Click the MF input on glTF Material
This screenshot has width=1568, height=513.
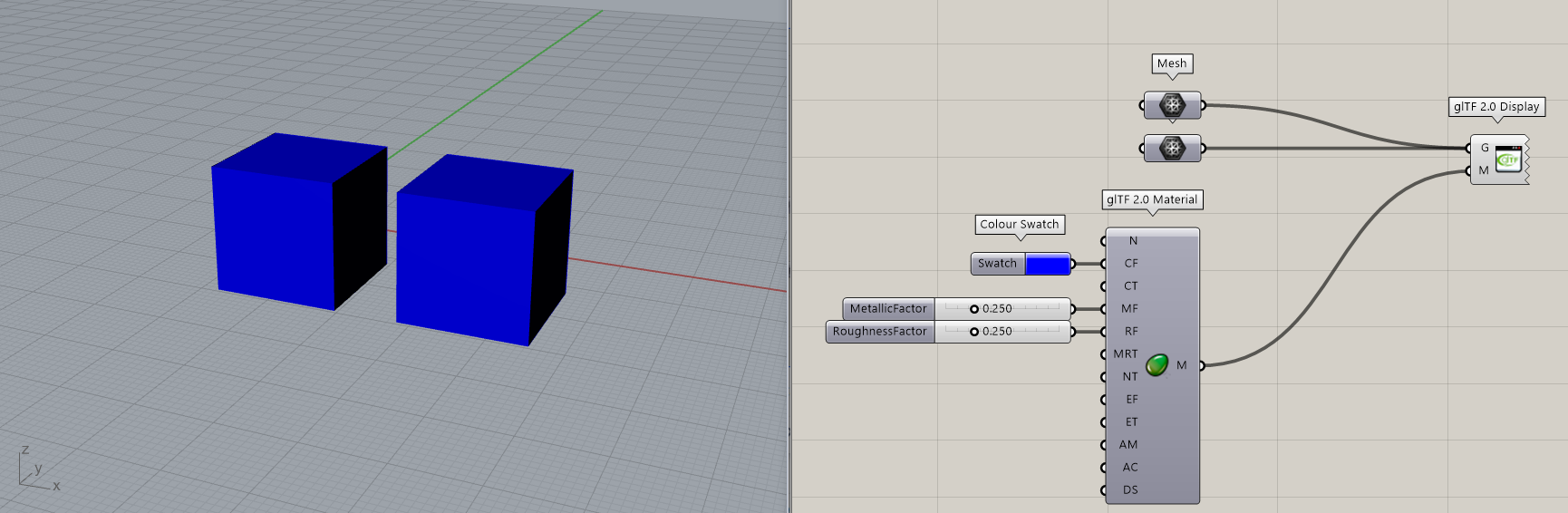(x=1129, y=309)
